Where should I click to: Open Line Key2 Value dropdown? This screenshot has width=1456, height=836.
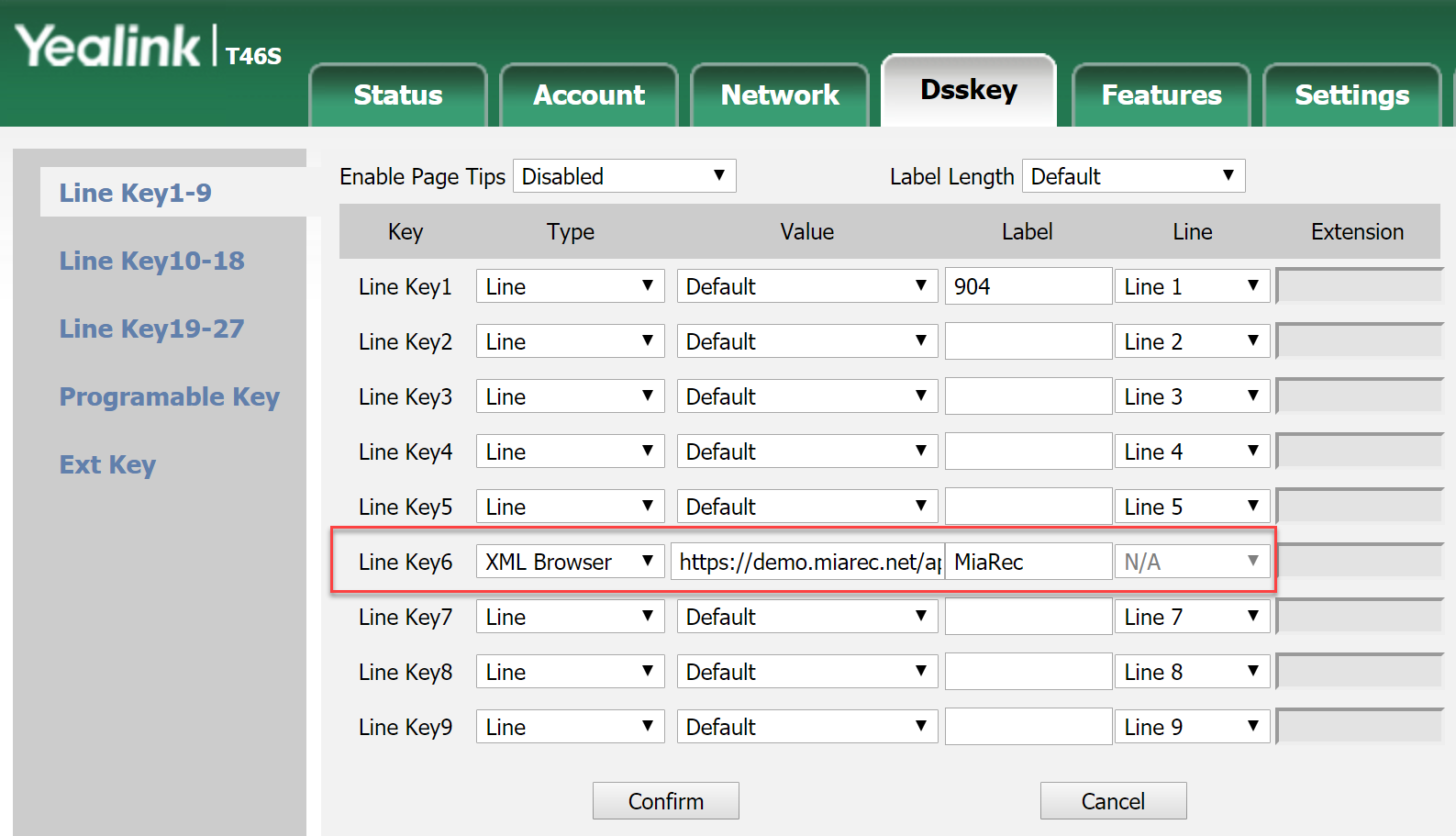[807, 341]
